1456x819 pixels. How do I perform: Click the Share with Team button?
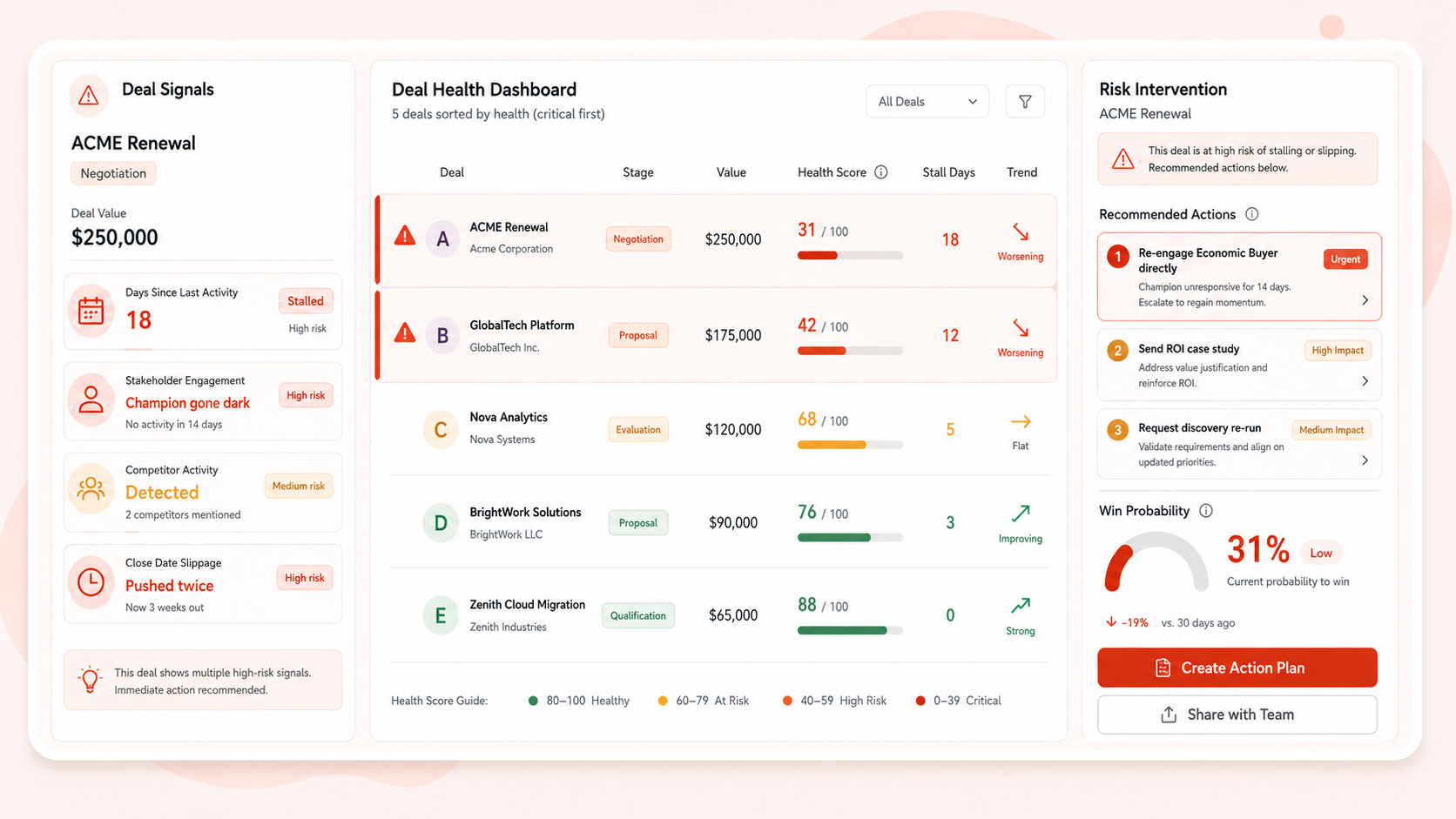(x=1237, y=715)
